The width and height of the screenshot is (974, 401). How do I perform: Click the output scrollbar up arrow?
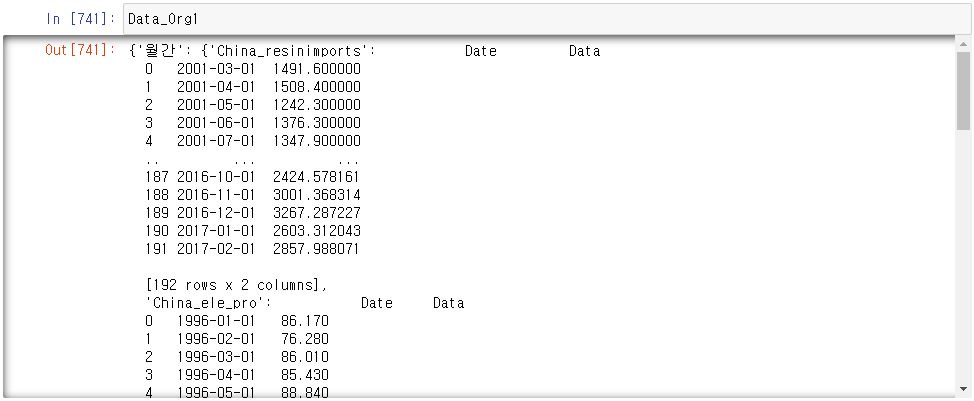click(963, 43)
